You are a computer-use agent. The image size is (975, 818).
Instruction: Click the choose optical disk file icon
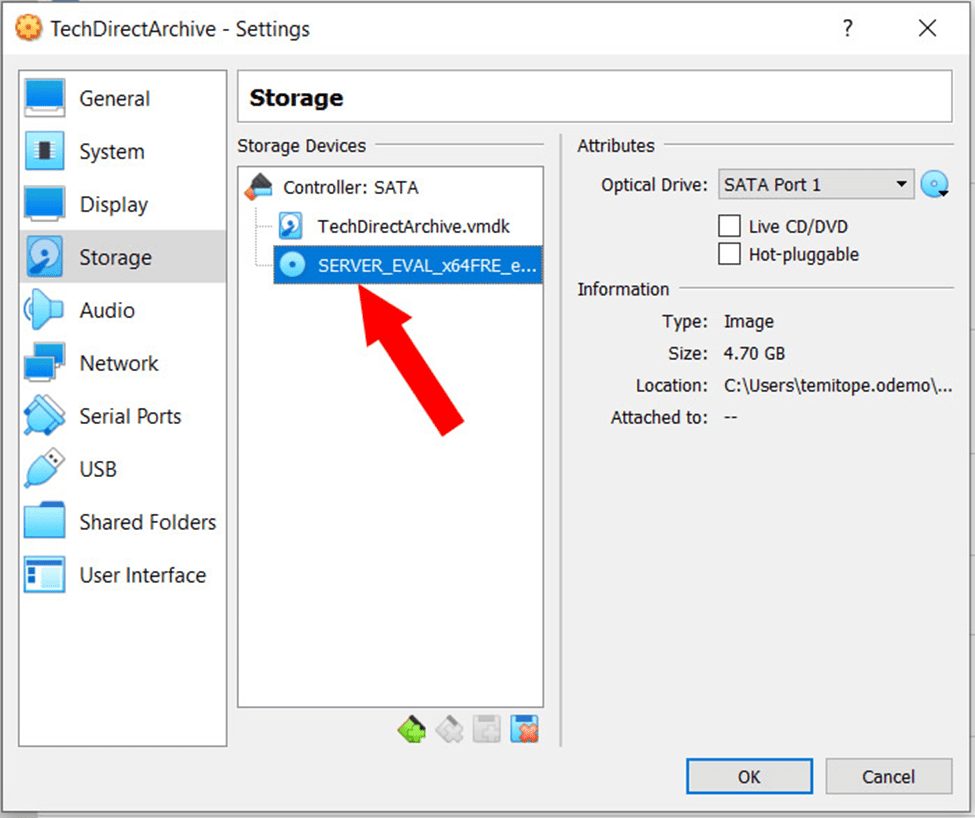tap(935, 185)
